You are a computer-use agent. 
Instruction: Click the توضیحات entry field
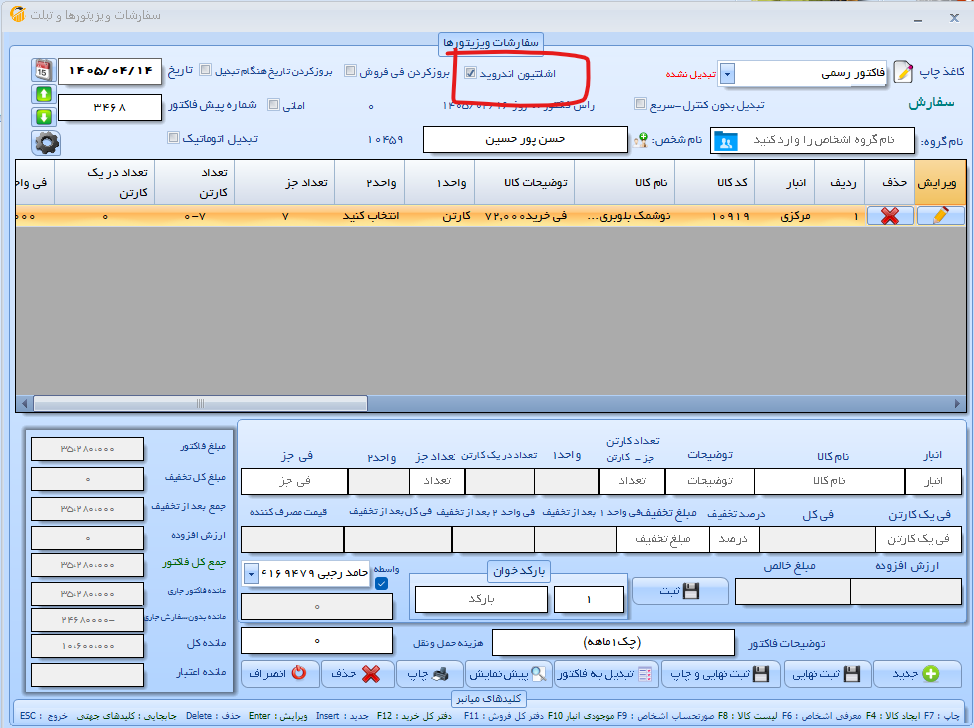(709, 481)
